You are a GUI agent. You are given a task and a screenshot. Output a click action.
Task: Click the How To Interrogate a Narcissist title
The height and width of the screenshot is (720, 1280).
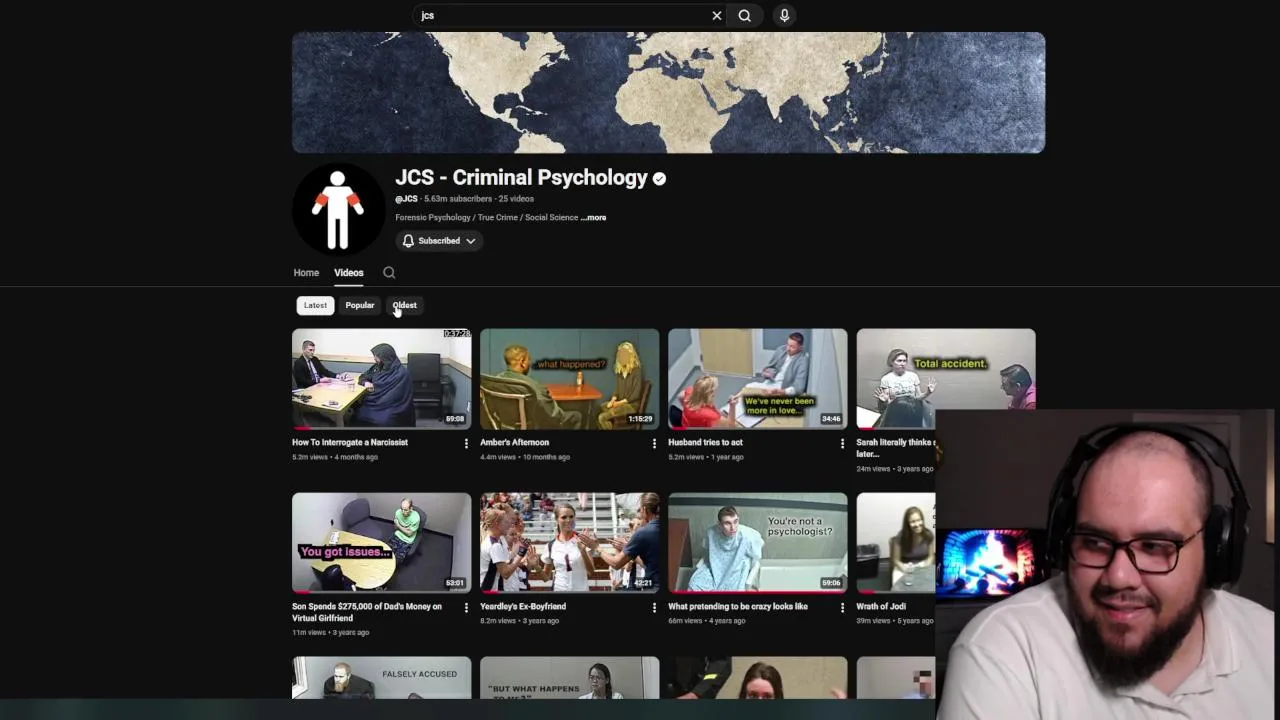coord(350,442)
